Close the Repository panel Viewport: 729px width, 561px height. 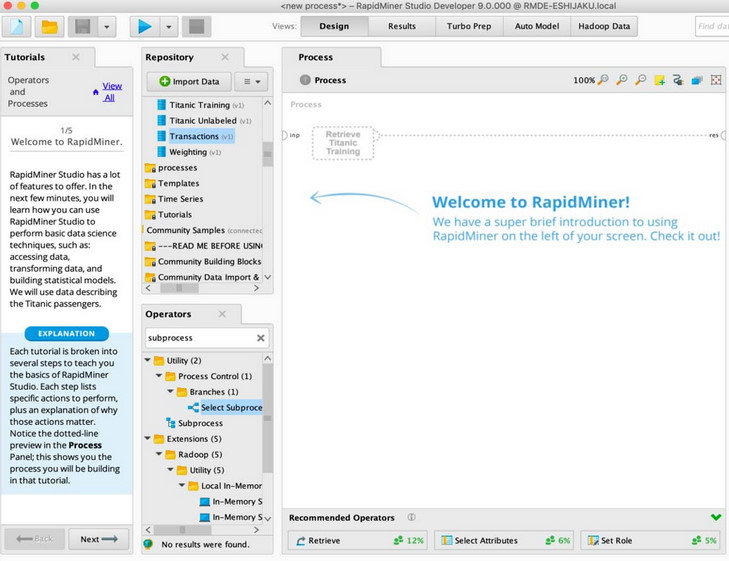coord(225,57)
